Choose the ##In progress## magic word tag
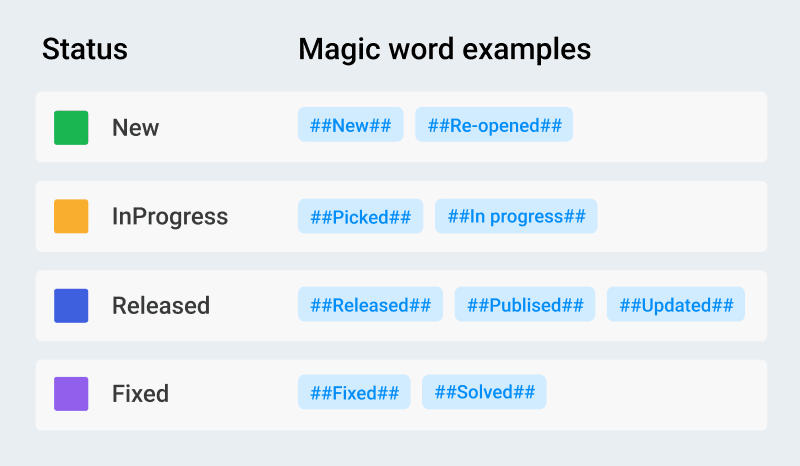This screenshot has width=800, height=466. 516,216
